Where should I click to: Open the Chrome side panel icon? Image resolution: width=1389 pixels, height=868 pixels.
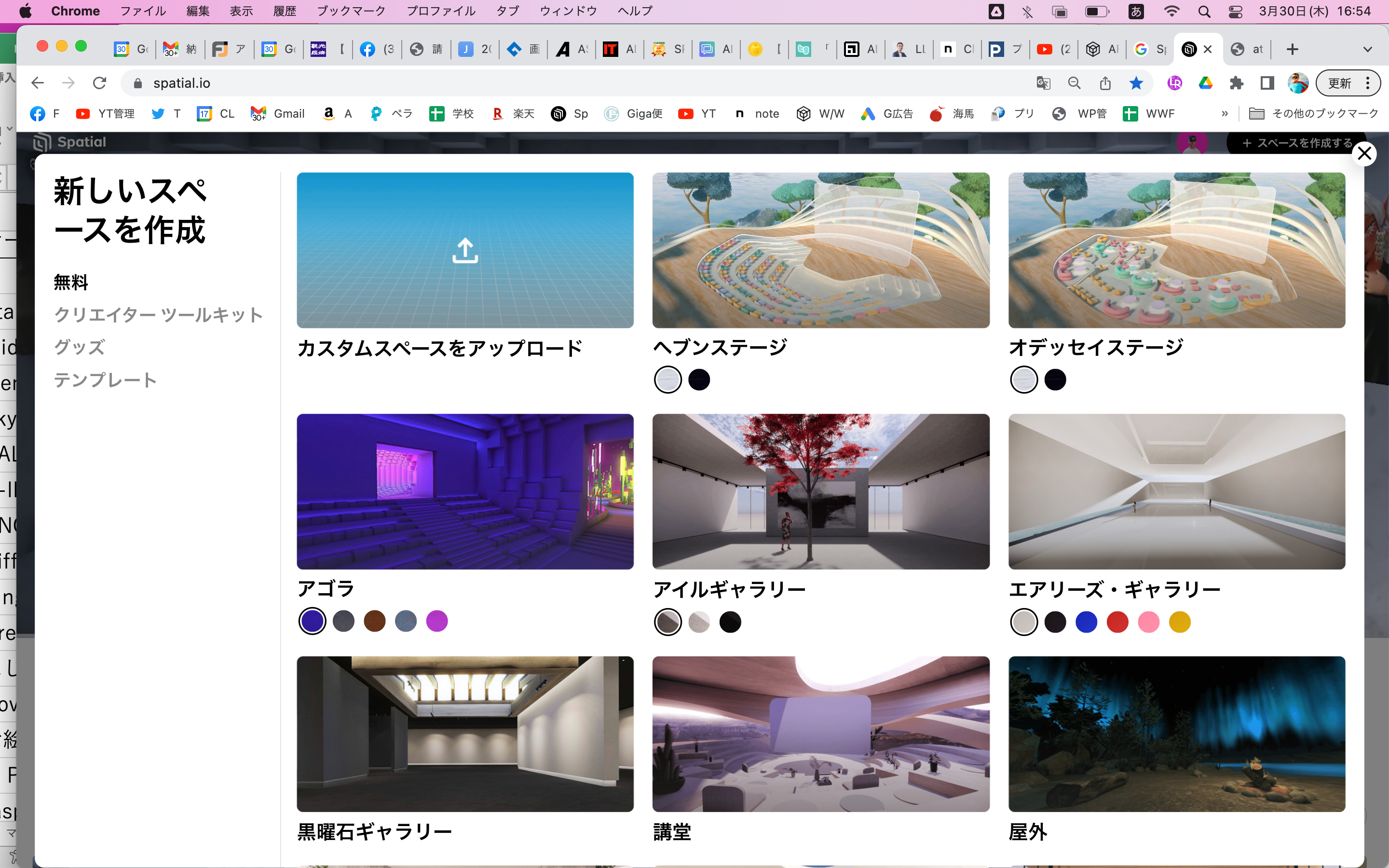(1267, 83)
